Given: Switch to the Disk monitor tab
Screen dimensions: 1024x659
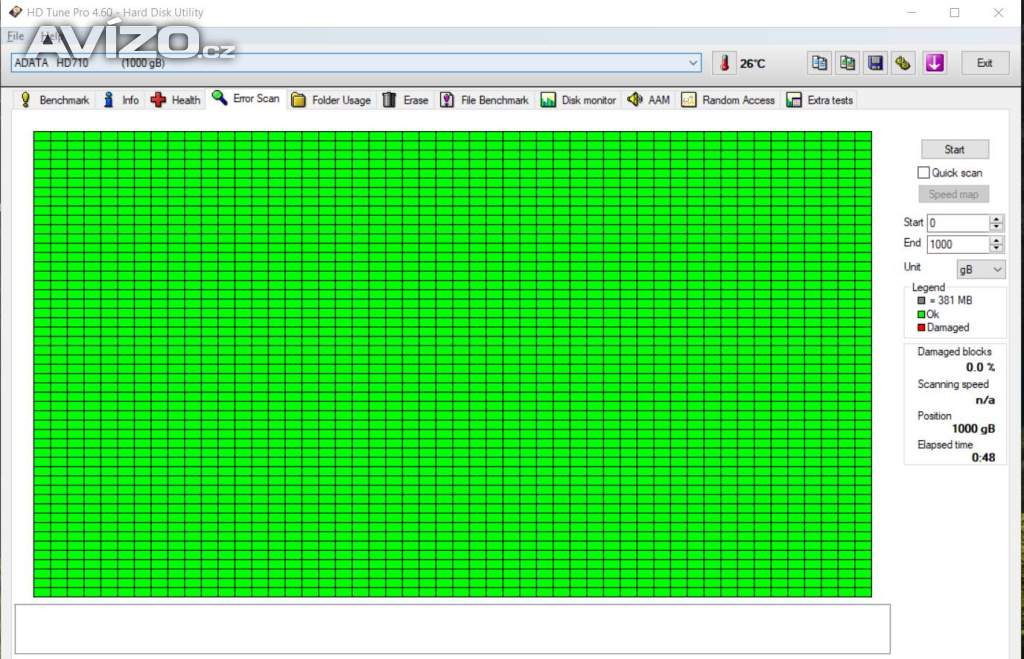Looking at the screenshot, I should (579, 100).
